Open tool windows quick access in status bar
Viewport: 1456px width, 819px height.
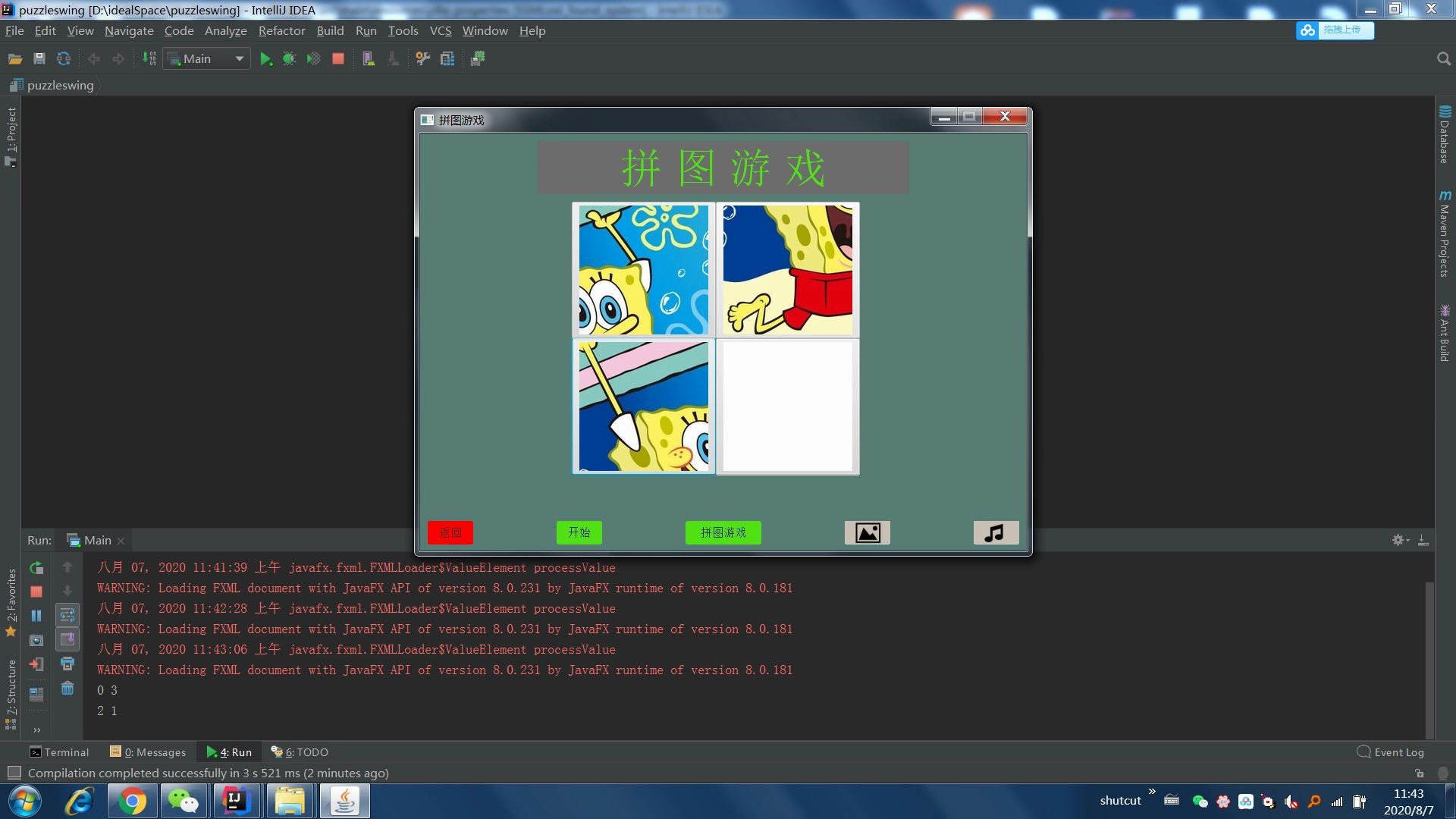tap(14, 773)
